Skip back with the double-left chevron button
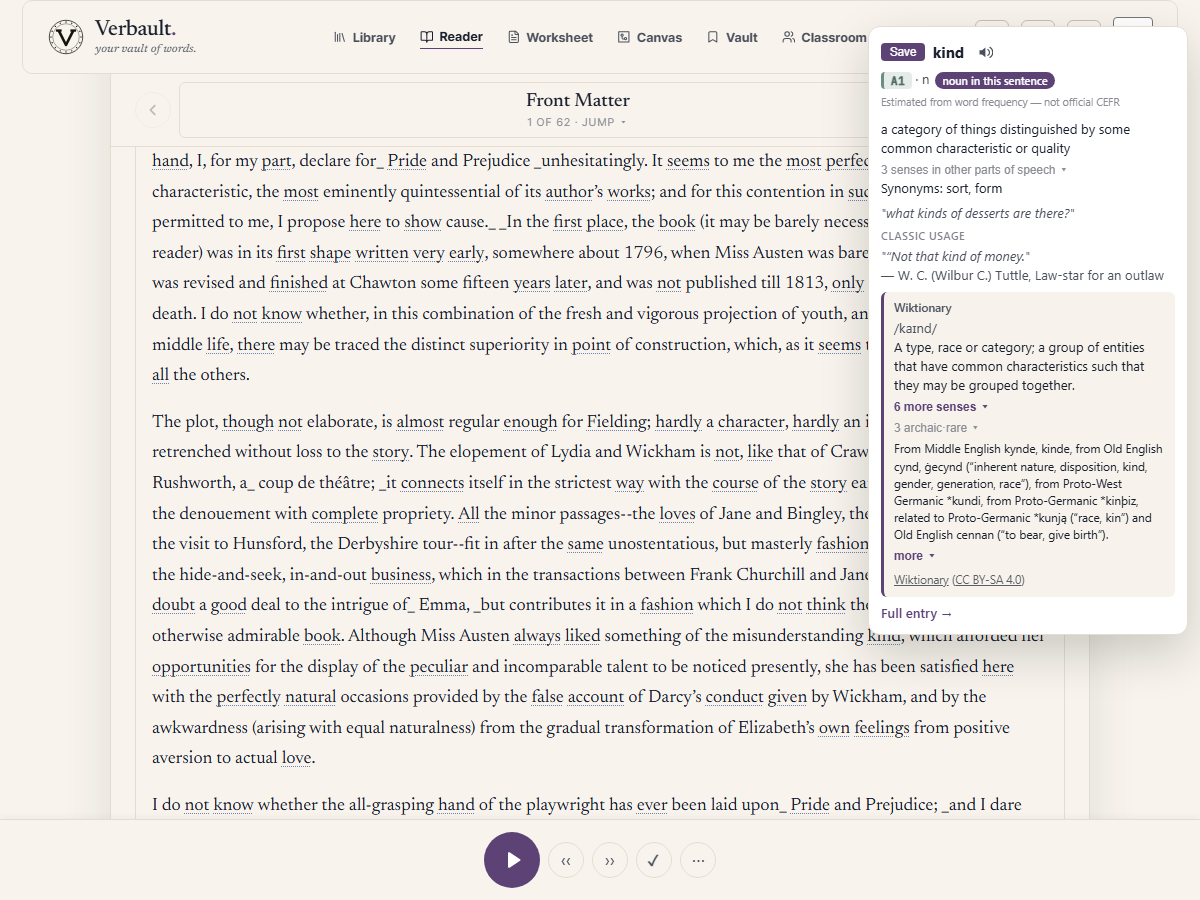 [x=566, y=860]
